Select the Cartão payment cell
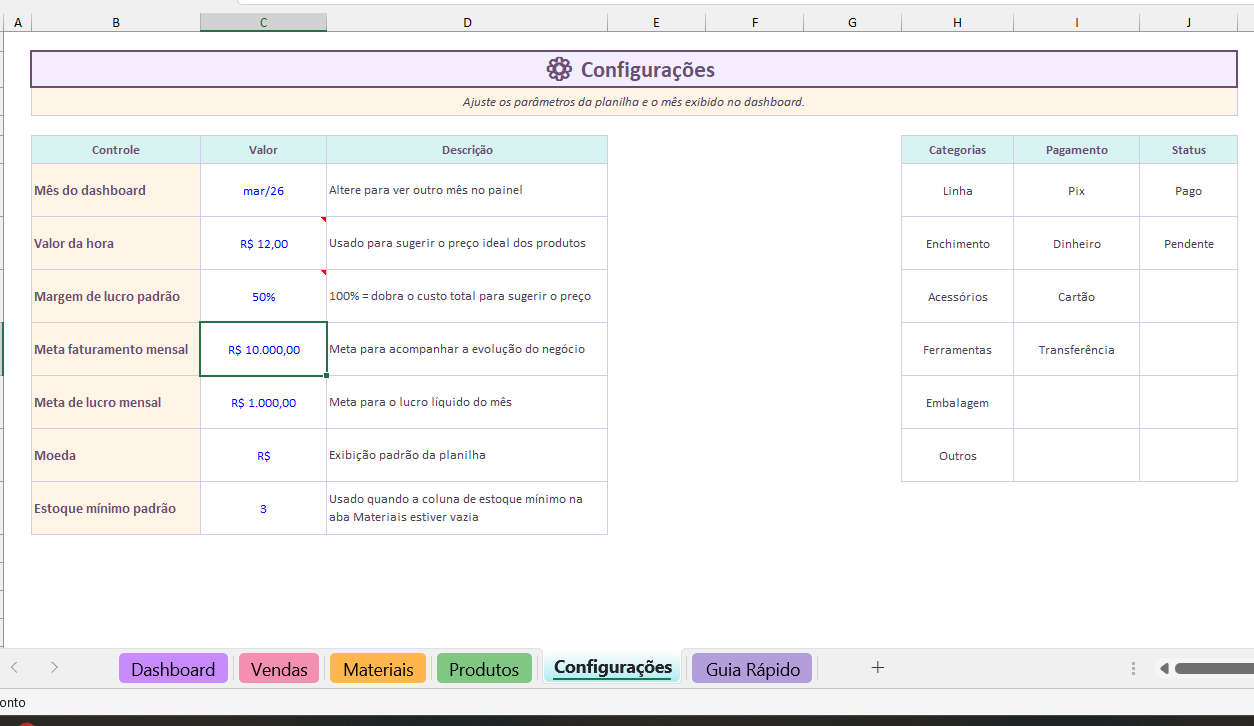Screen dimensions: 1254x726 [1076, 296]
